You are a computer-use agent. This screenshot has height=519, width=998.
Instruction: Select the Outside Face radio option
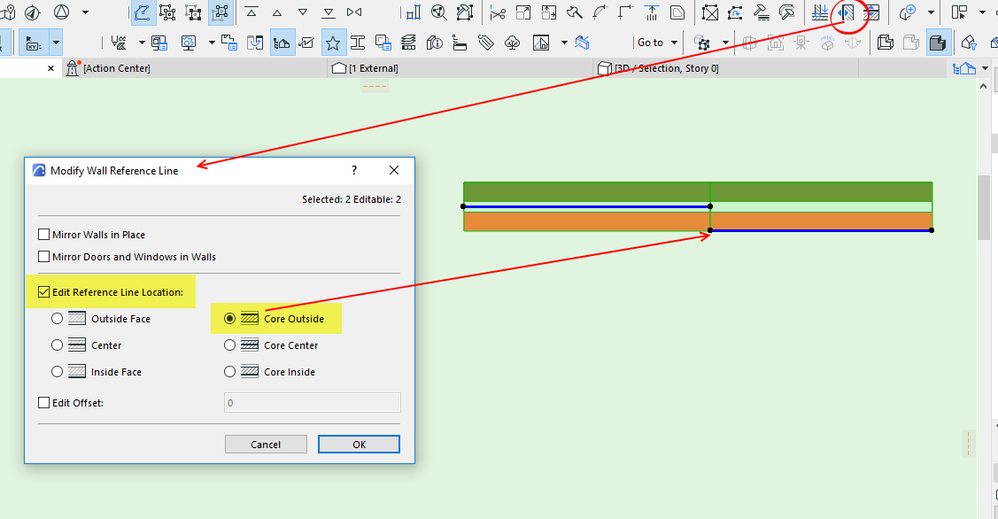click(57, 318)
